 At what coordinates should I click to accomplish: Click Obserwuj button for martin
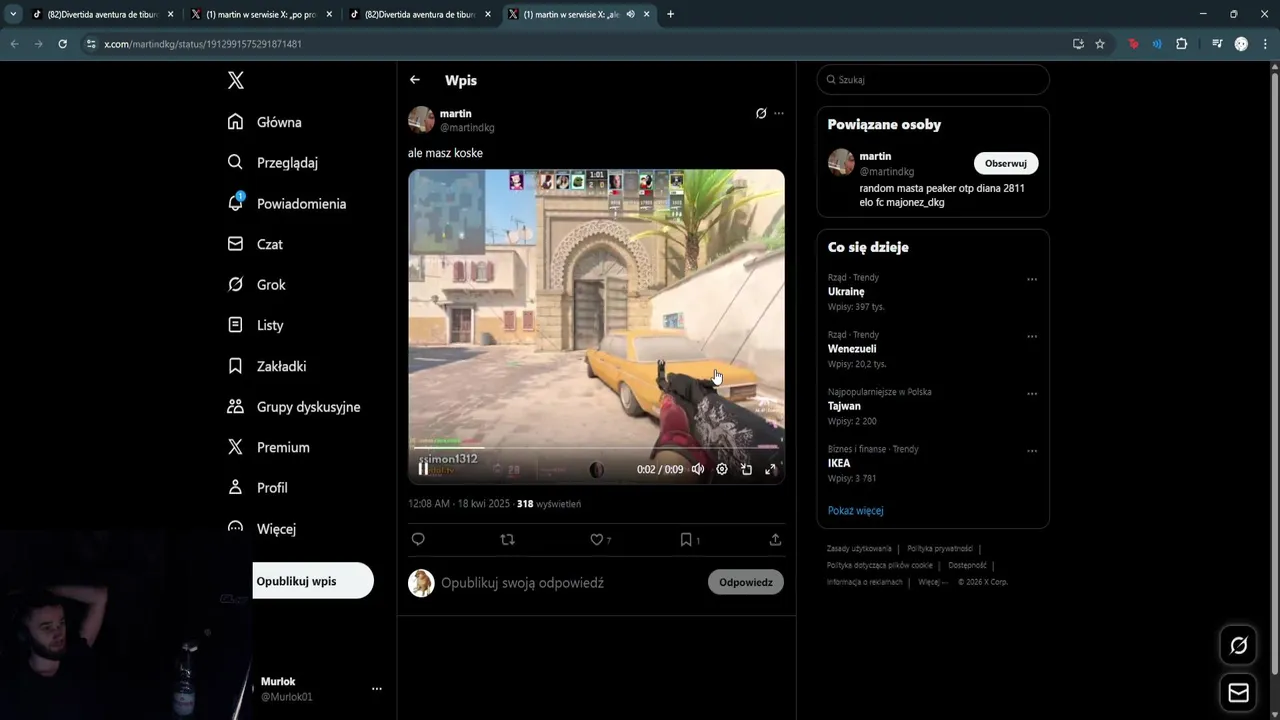pyautogui.click(x=1006, y=163)
